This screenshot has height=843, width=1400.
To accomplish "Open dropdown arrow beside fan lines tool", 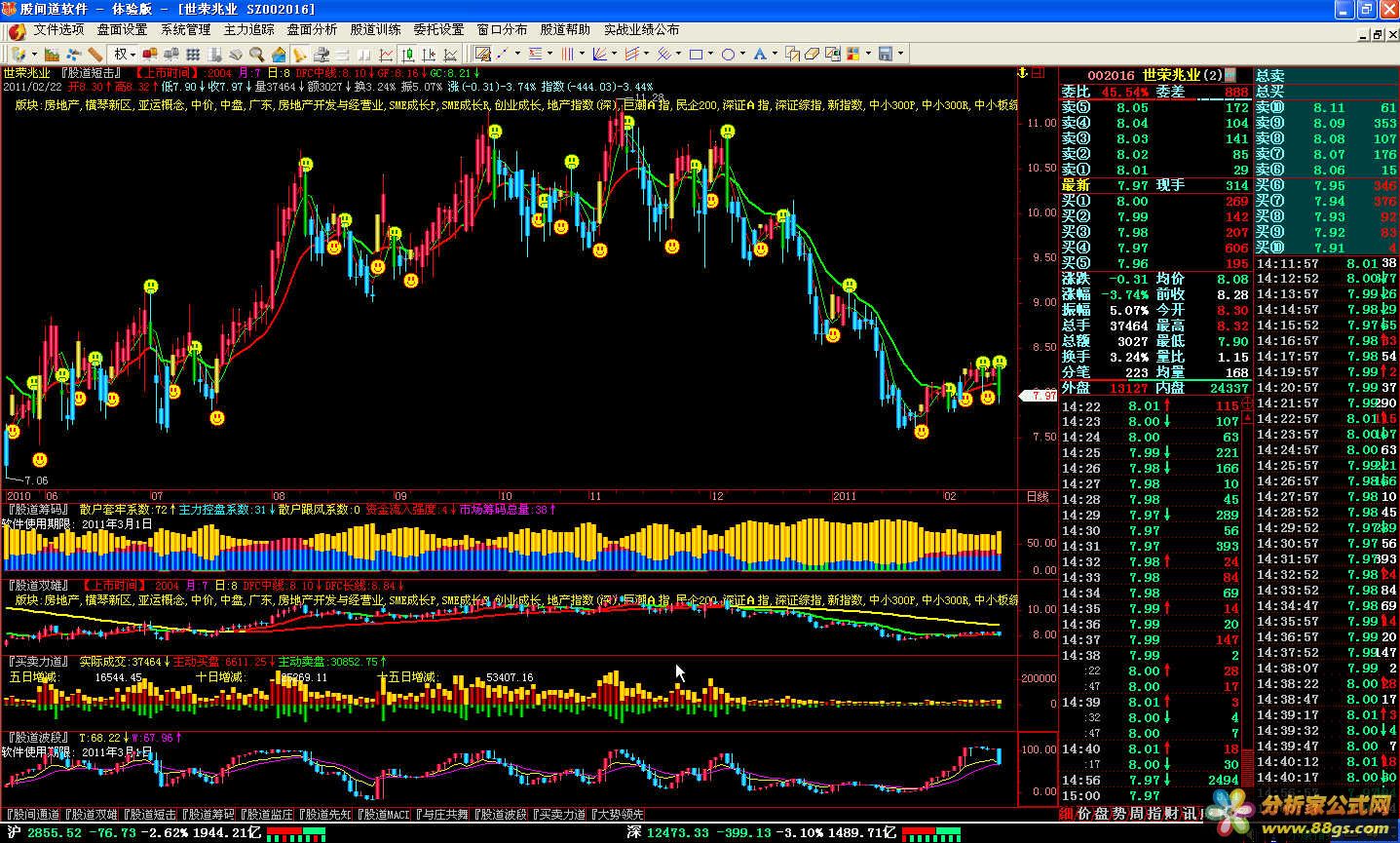I will tap(614, 55).
